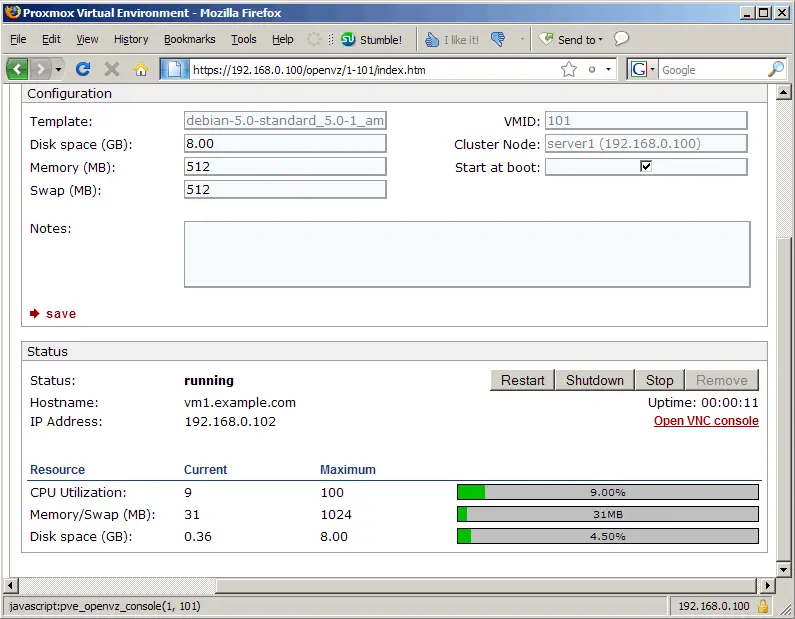Toggle the Start at boot checkbox
The image size is (795, 619).
click(646, 167)
